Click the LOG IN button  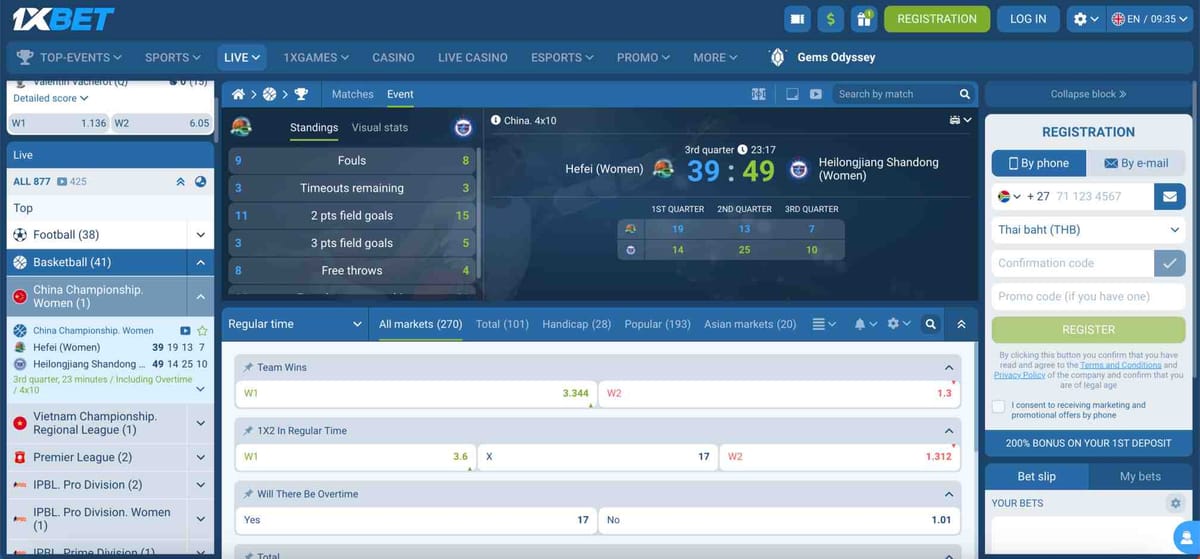click(x=1028, y=19)
